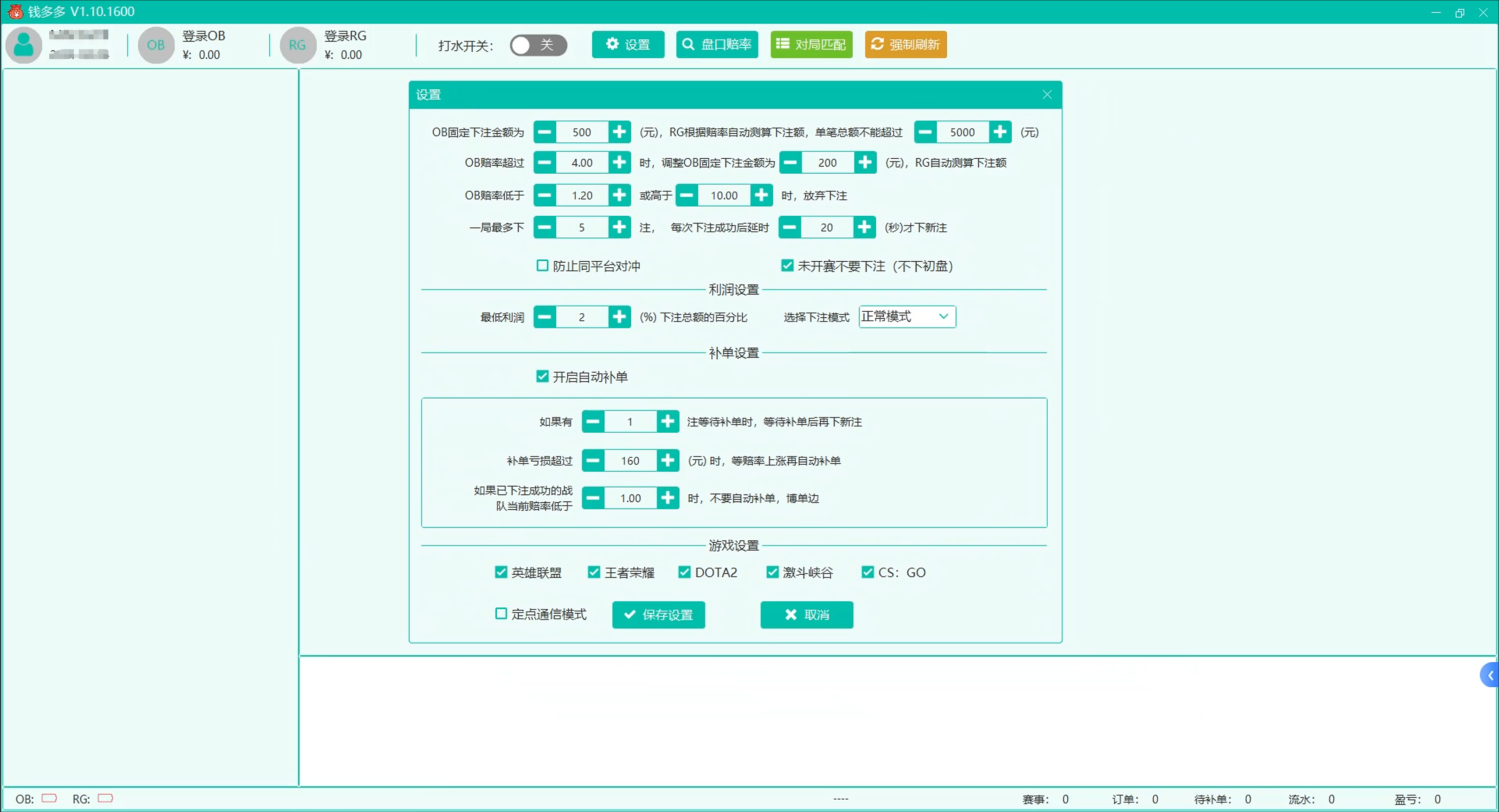Click the 补单亏损超过 value field 160
This screenshot has height=812, width=1499.
click(x=630, y=461)
